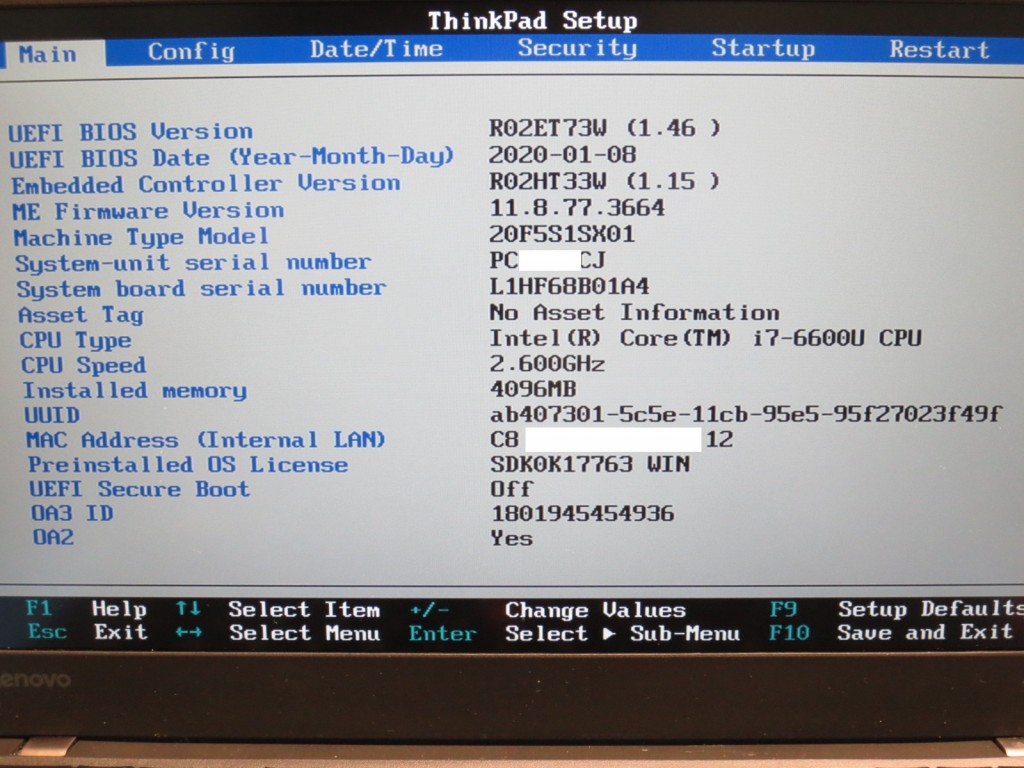Select OA3 ID value 1801945454936
Screen dimensions: 1024x768
(582, 513)
